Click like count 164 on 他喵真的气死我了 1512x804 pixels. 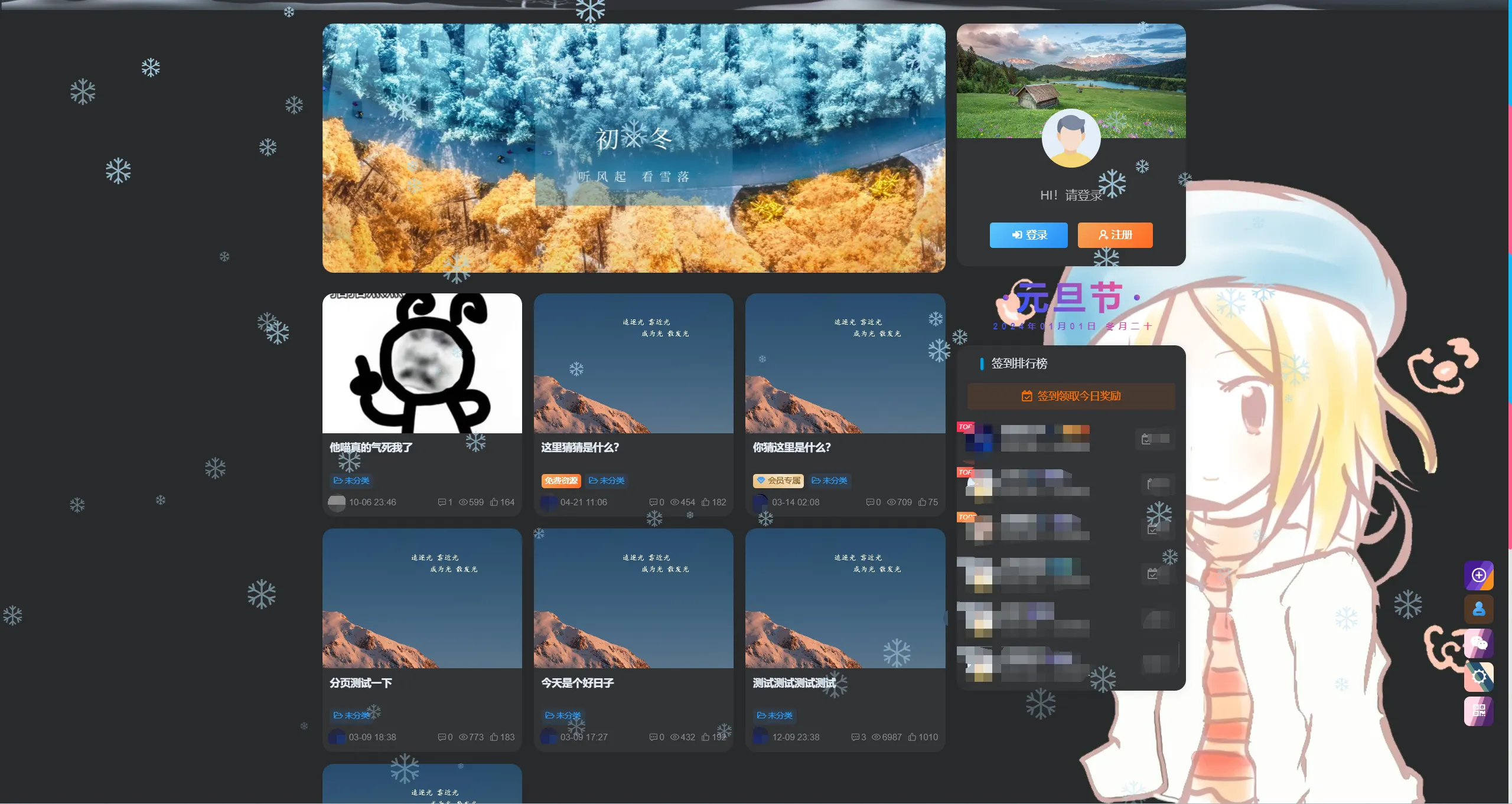pos(502,502)
